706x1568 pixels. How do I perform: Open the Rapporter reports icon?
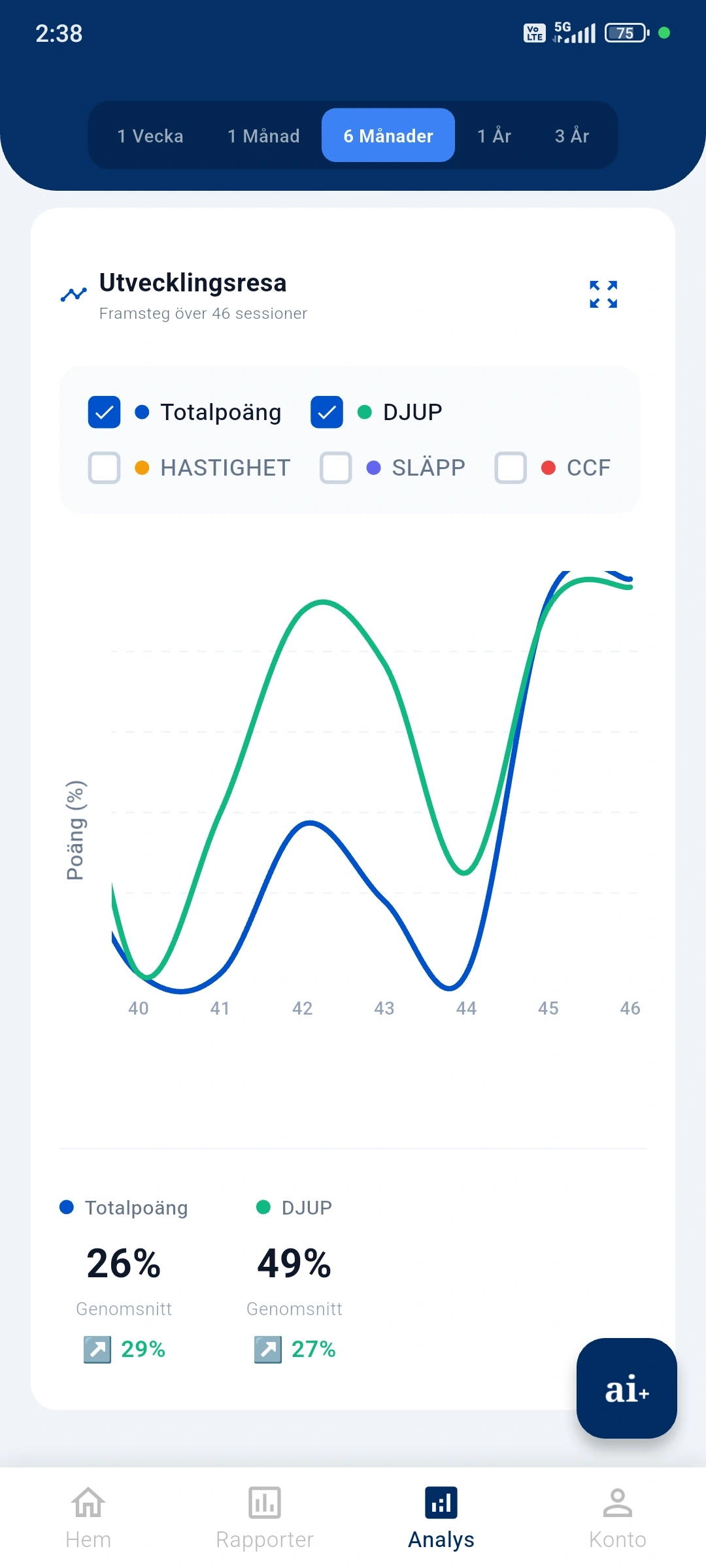click(x=265, y=1503)
